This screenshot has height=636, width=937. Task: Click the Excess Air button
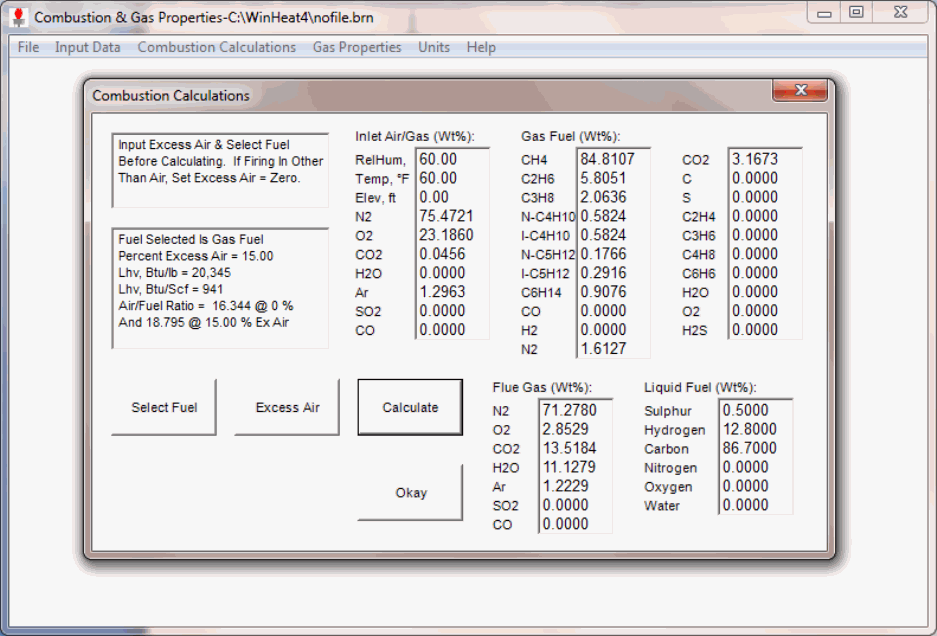[x=287, y=407]
